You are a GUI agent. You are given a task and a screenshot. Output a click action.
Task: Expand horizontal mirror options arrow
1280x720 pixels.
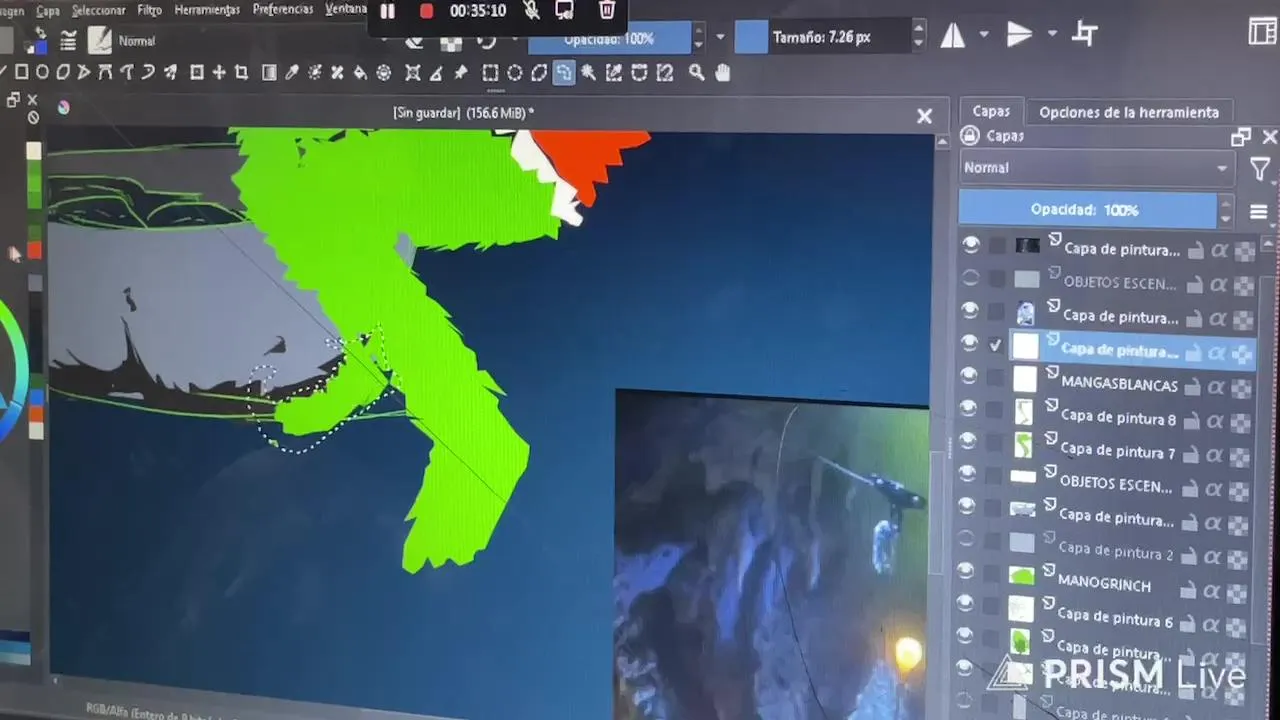click(x=984, y=35)
